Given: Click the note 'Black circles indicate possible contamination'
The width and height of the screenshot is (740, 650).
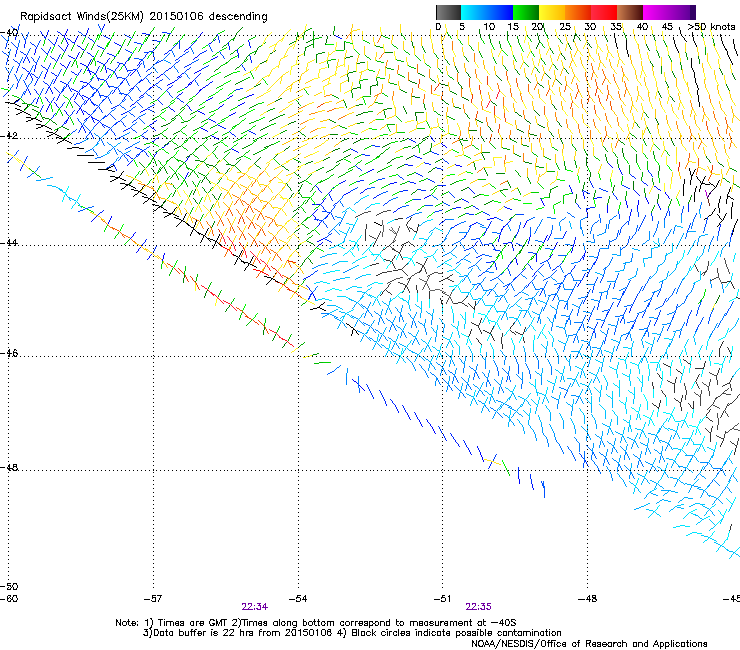Looking at the screenshot, I should tap(456, 633).
